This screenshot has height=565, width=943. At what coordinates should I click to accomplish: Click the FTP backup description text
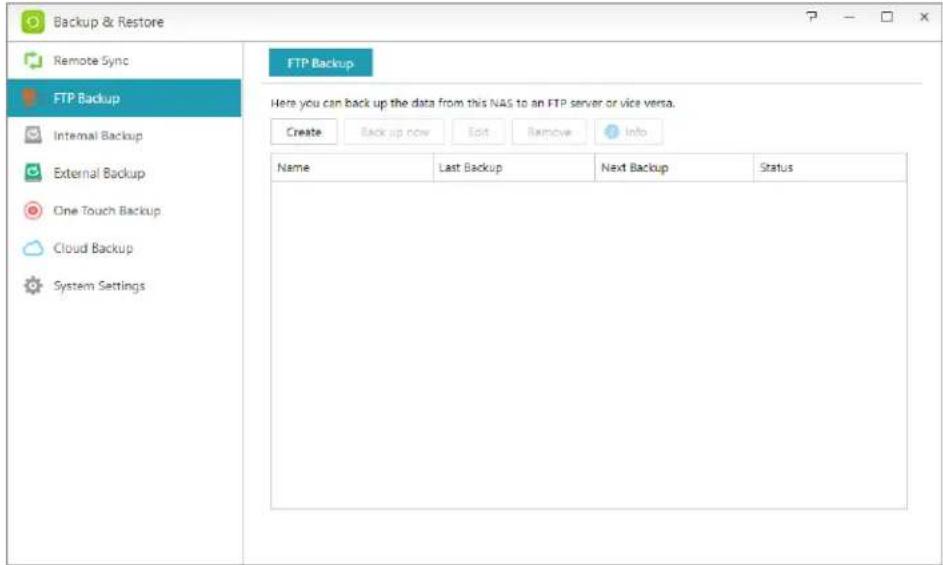473,103
